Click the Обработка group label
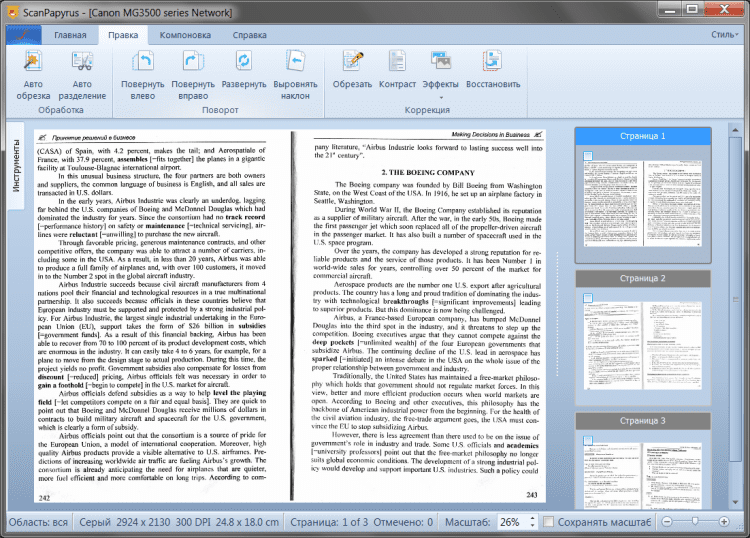The height and width of the screenshot is (538, 750). click(x=61, y=110)
